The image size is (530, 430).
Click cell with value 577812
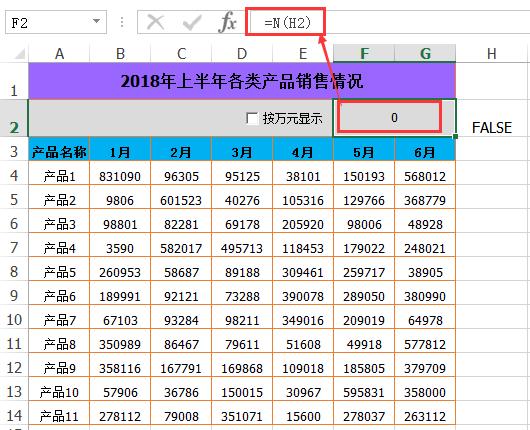point(425,341)
